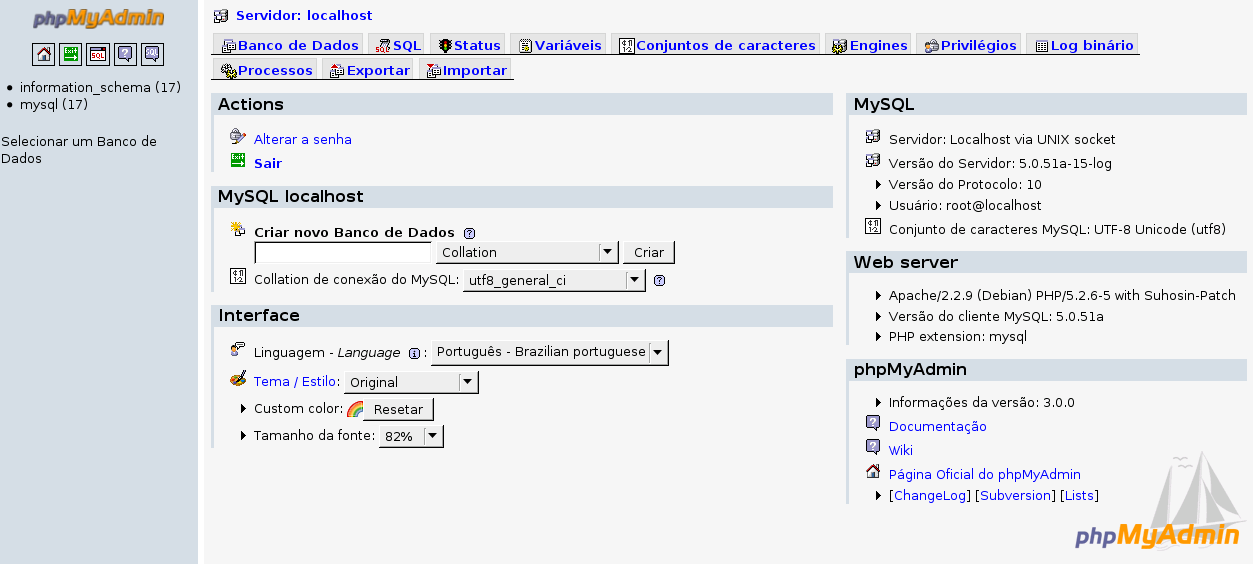This screenshot has height=564, width=1253.
Task: Click the server icon beside Servidor: localhost
Action: pos(221,16)
